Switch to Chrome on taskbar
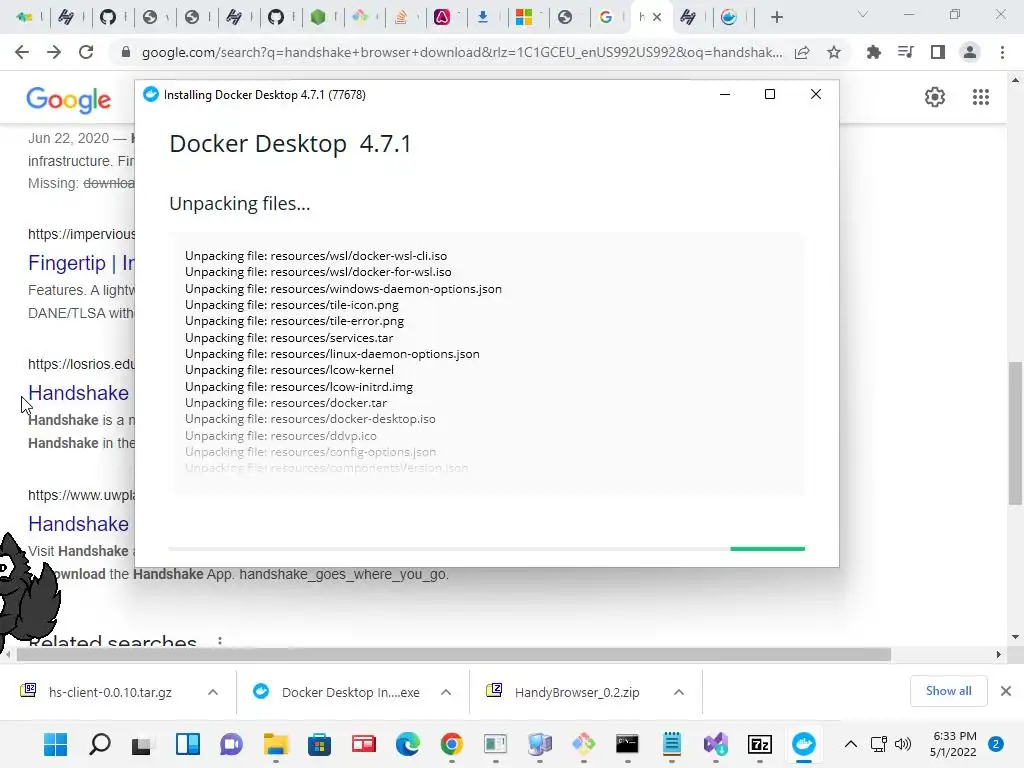The height and width of the screenshot is (768, 1024). (x=451, y=744)
